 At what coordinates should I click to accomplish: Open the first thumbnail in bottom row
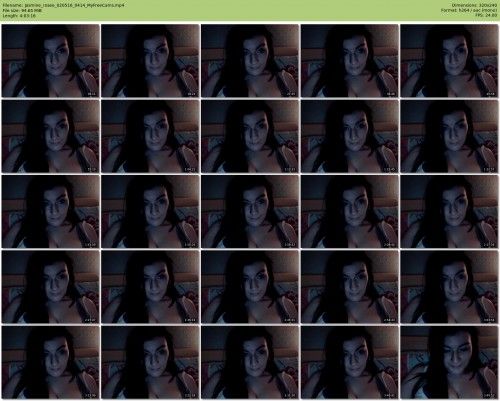click(51, 362)
